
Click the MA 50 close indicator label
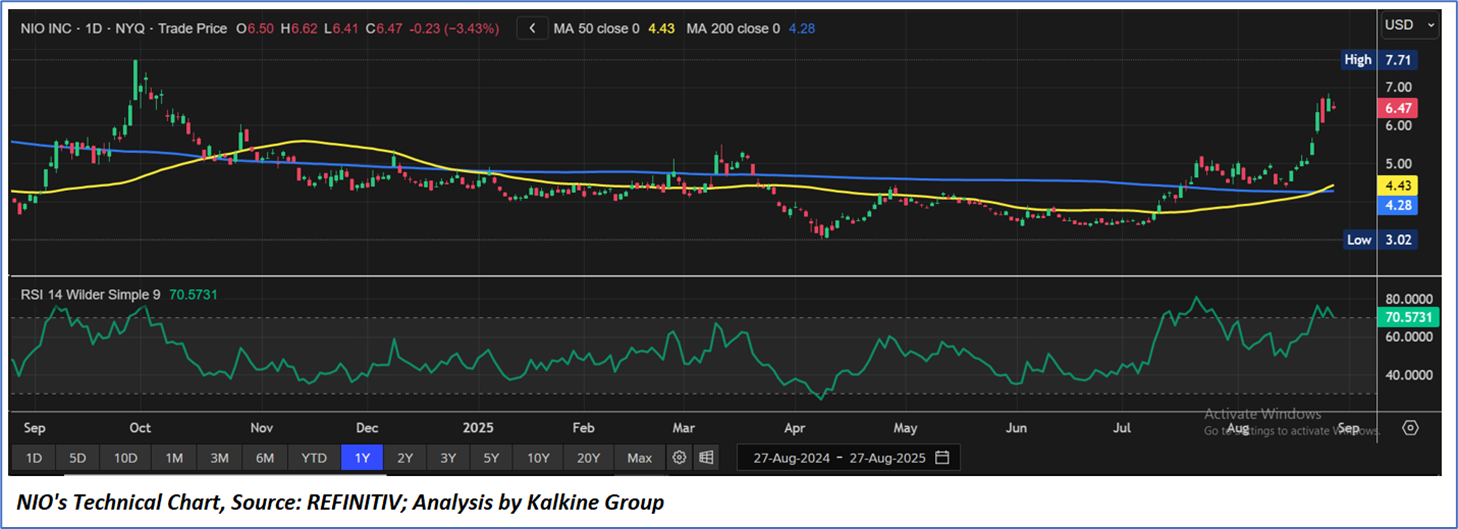(596, 29)
